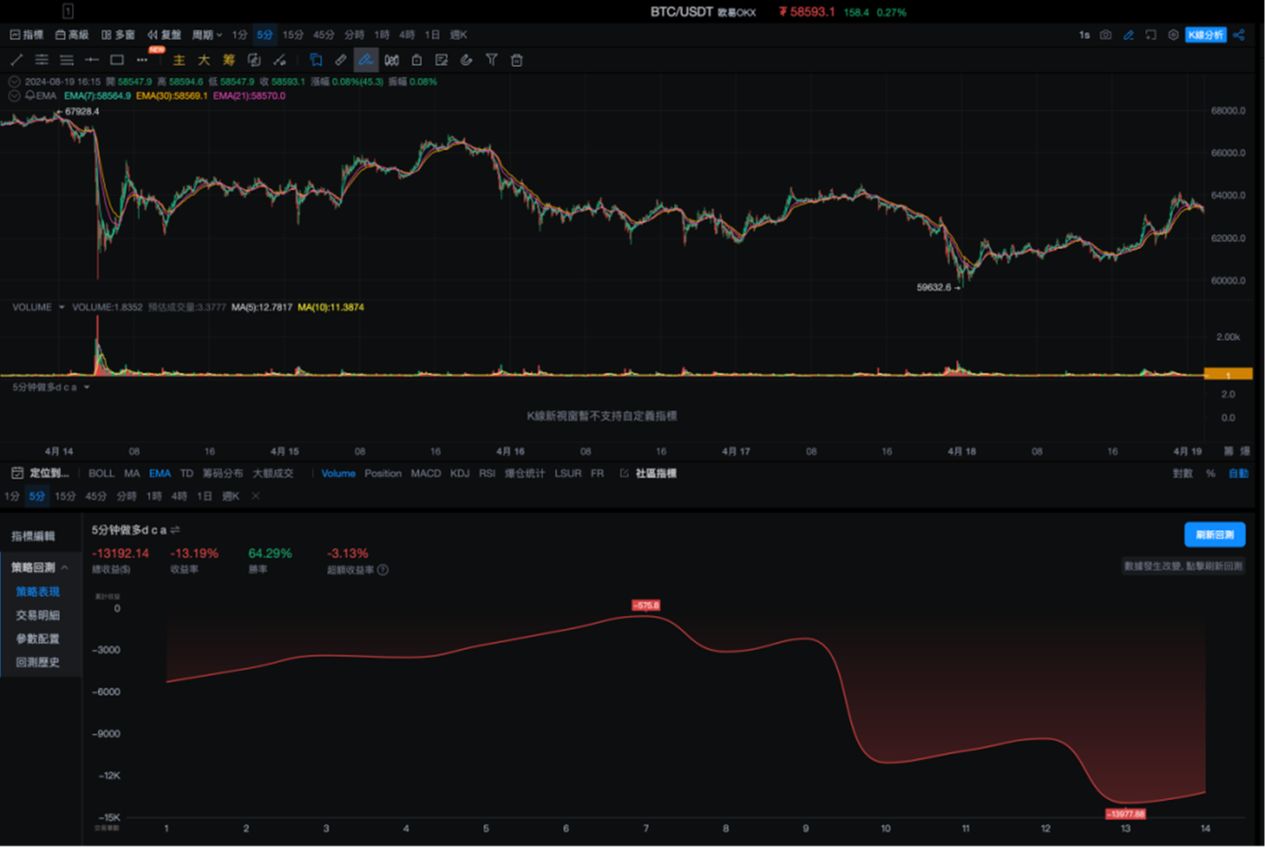Click the trash icon in drawing toolbar
The image size is (1265, 849).
tap(517, 60)
